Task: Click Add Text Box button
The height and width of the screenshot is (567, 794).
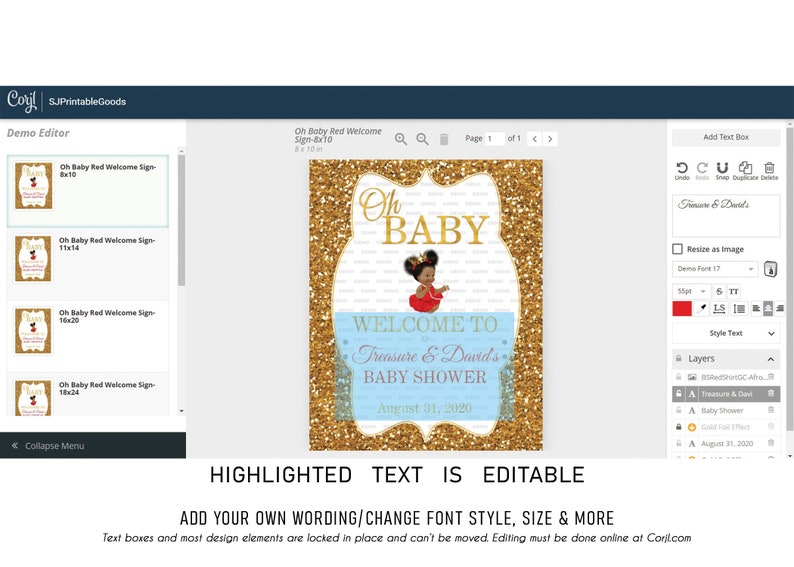Action: pos(726,137)
